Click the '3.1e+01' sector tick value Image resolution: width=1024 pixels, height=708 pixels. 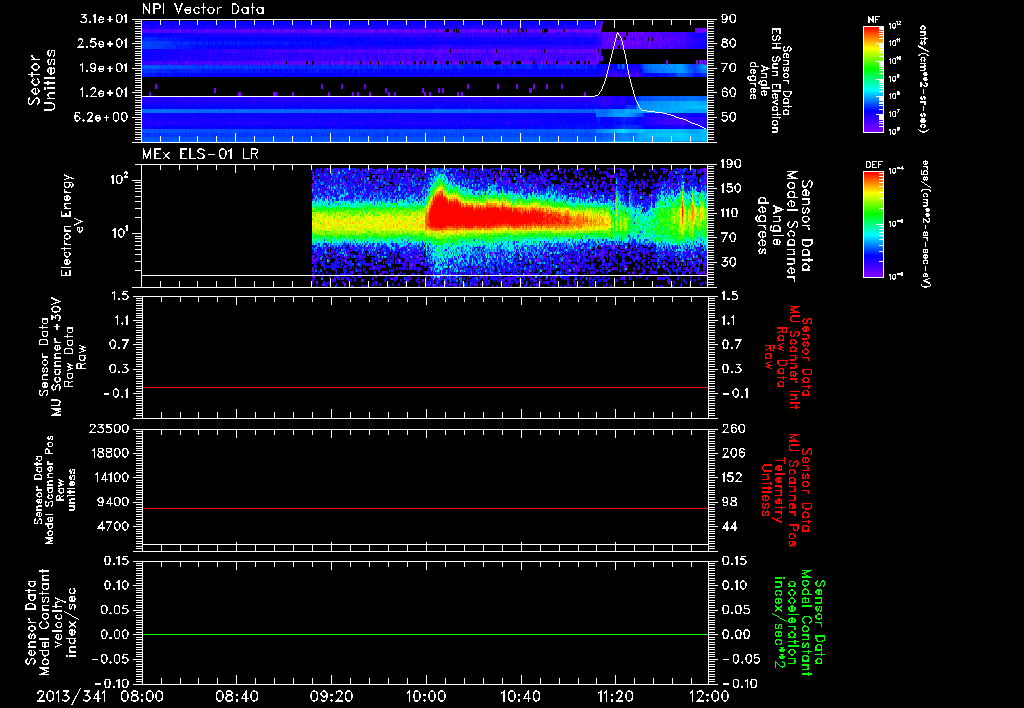tap(104, 19)
